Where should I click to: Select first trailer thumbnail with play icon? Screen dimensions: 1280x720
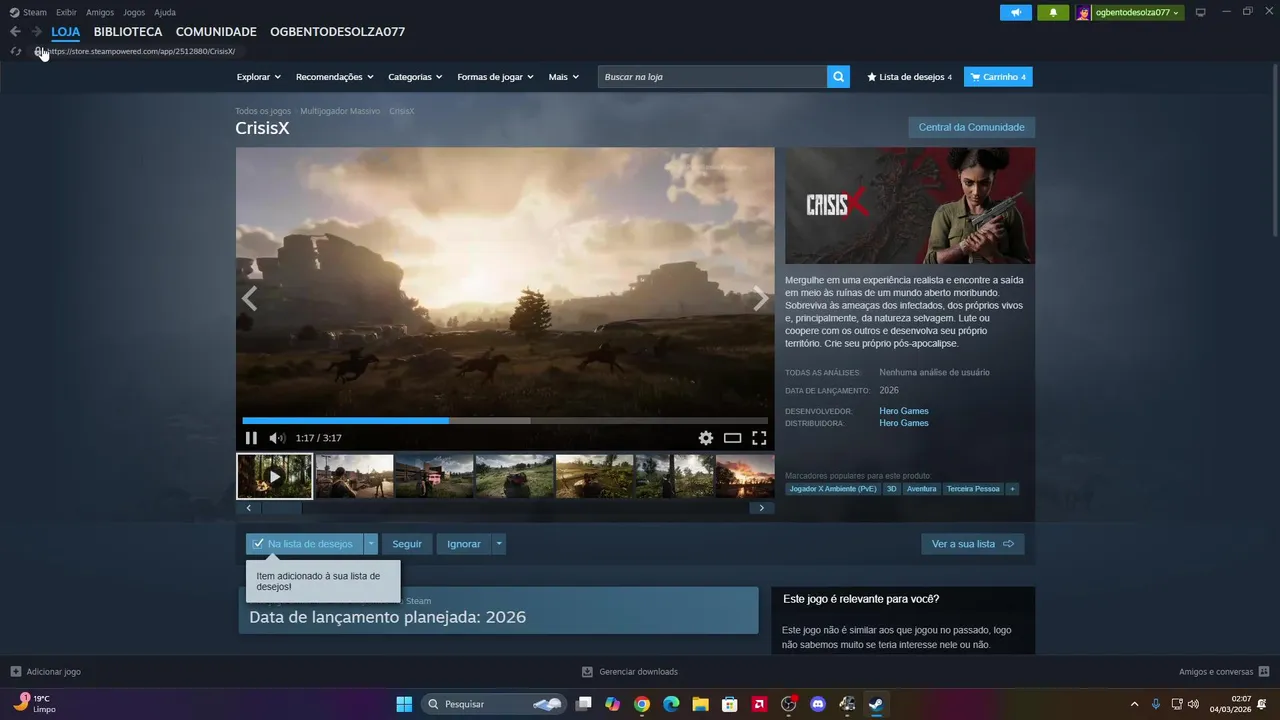275,476
